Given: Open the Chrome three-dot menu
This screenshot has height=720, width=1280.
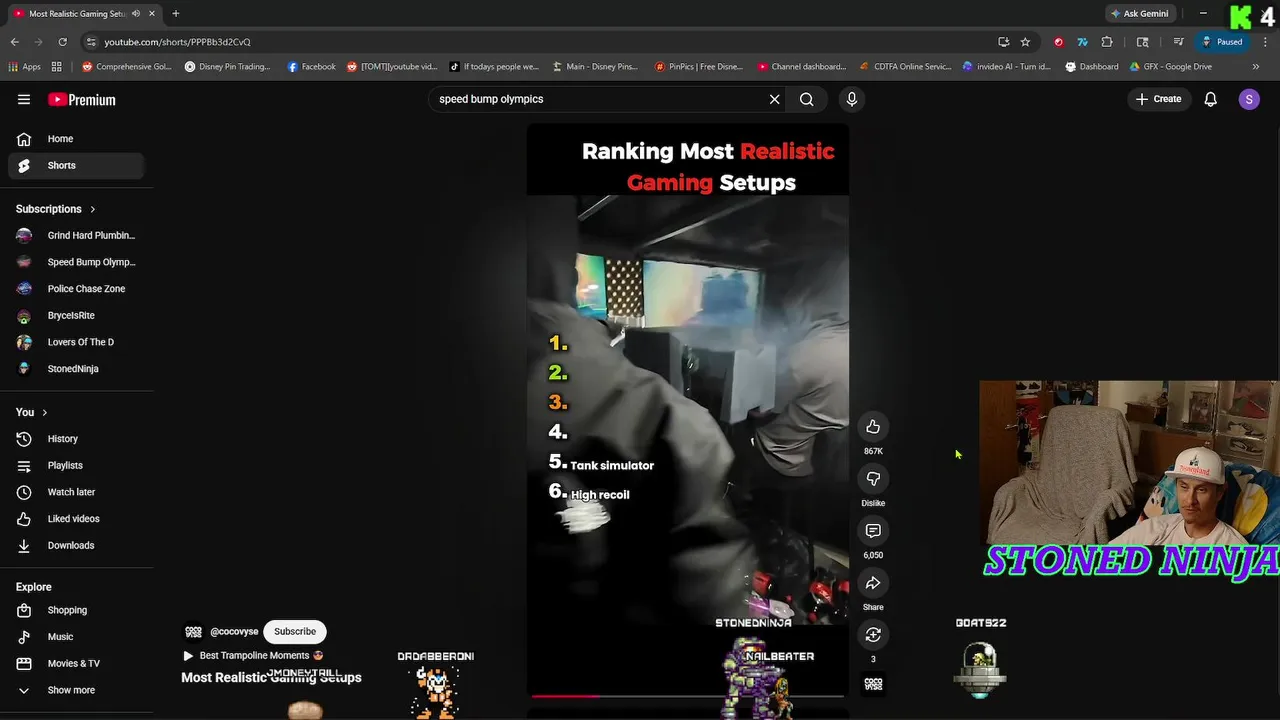Looking at the screenshot, I should point(1265,42).
